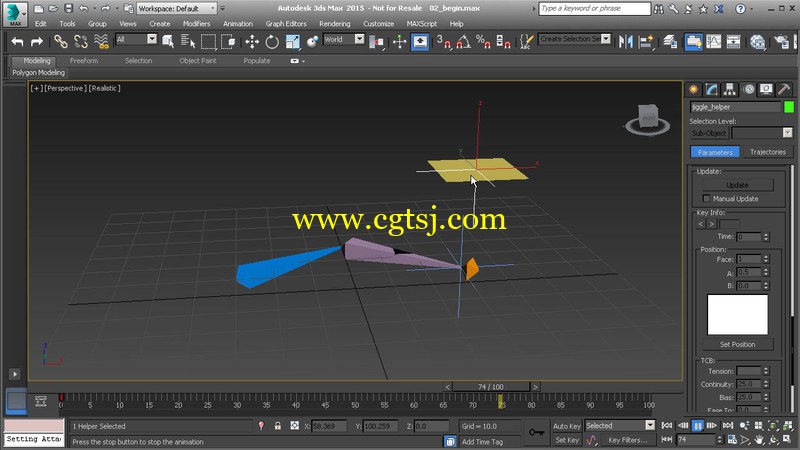
Task: Toggle Set Key mode
Action: point(567,440)
